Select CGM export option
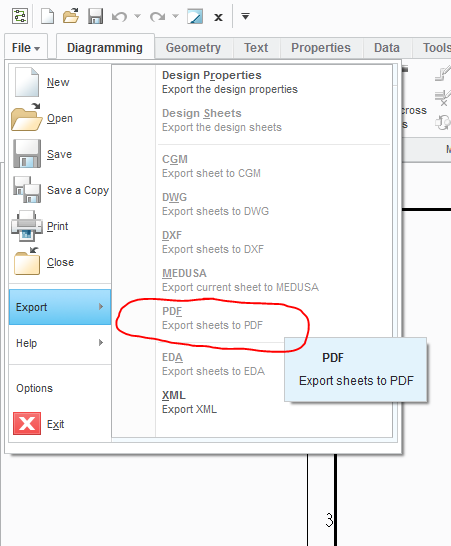Image resolution: width=451 pixels, height=546 pixels. [274, 166]
